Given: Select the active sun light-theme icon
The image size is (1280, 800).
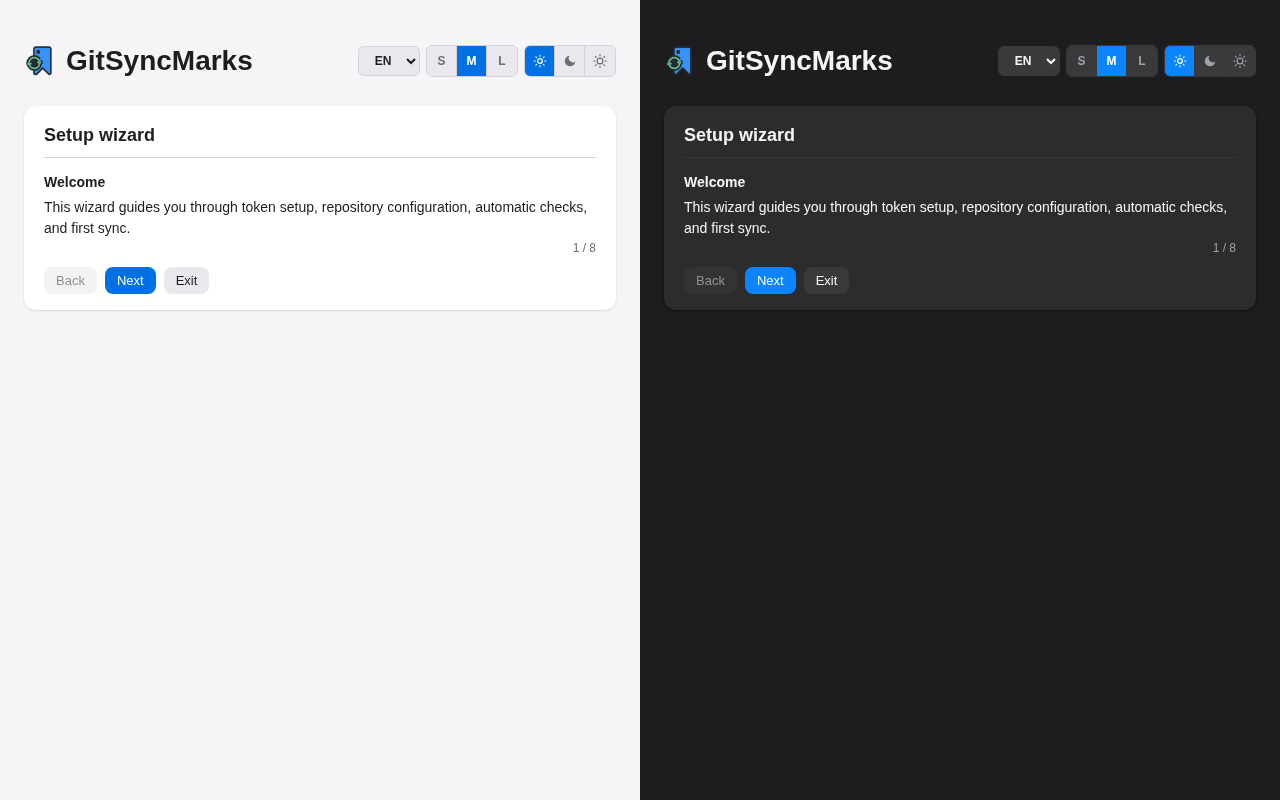Looking at the screenshot, I should coord(539,61).
